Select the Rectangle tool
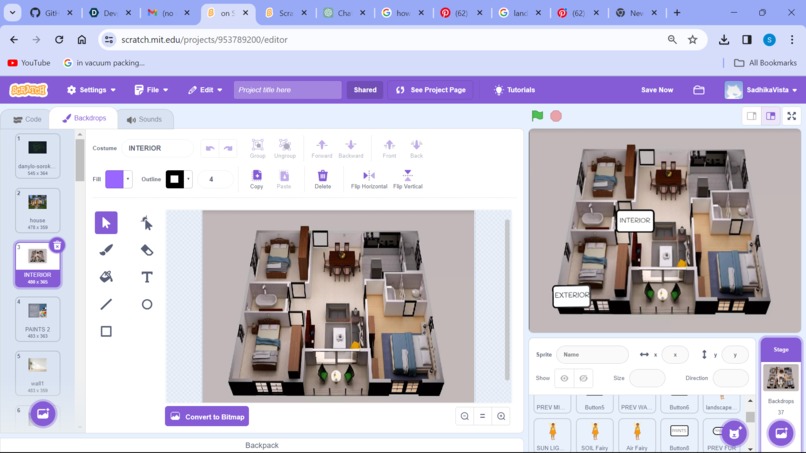This screenshot has width=806, height=453. point(106,331)
